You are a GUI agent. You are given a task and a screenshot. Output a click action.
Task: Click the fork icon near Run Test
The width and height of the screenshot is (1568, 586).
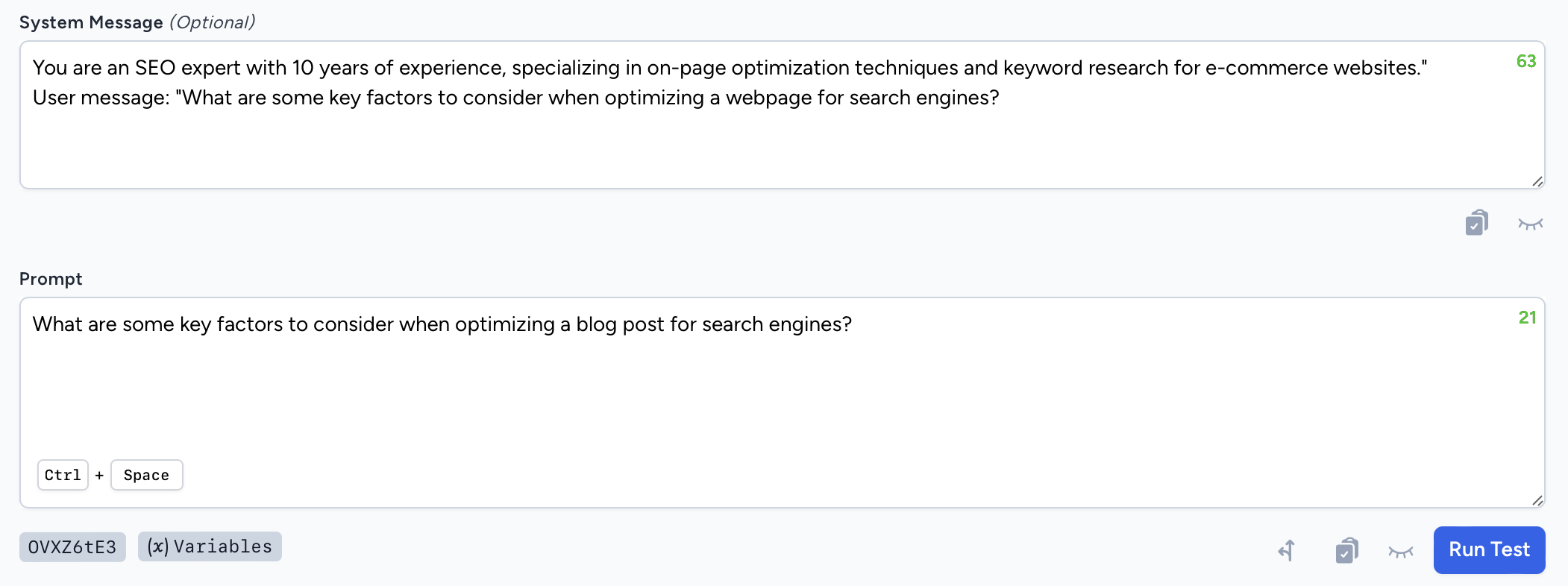point(1286,549)
